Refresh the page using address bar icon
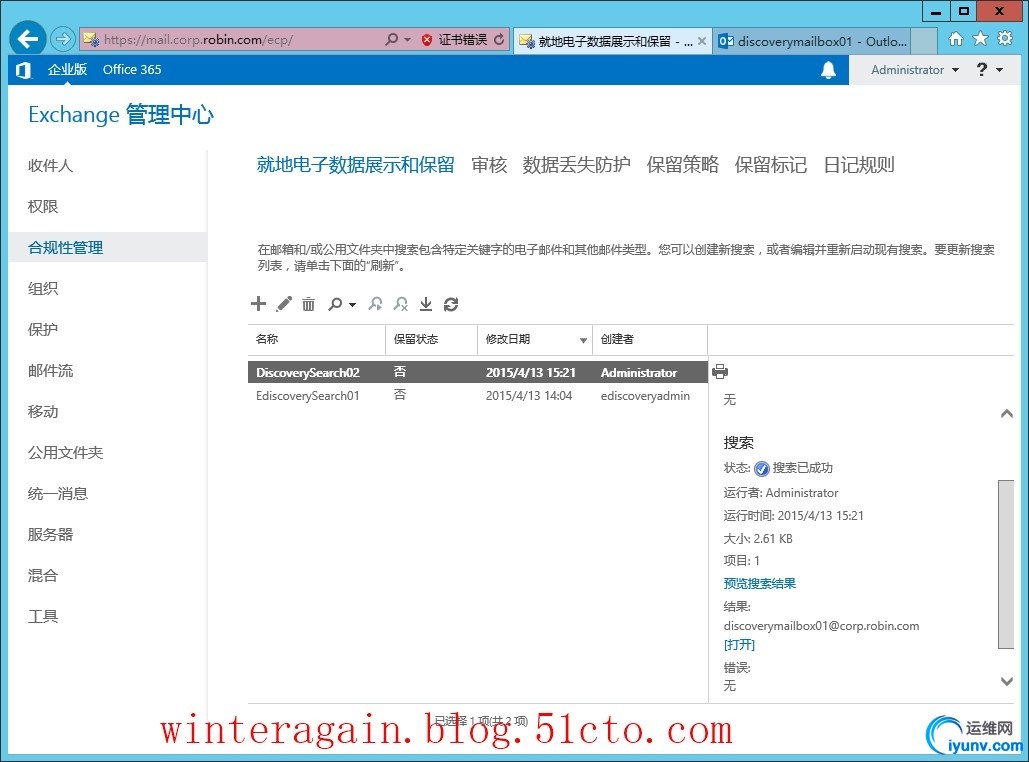This screenshot has width=1029, height=762. click(499, 39)
